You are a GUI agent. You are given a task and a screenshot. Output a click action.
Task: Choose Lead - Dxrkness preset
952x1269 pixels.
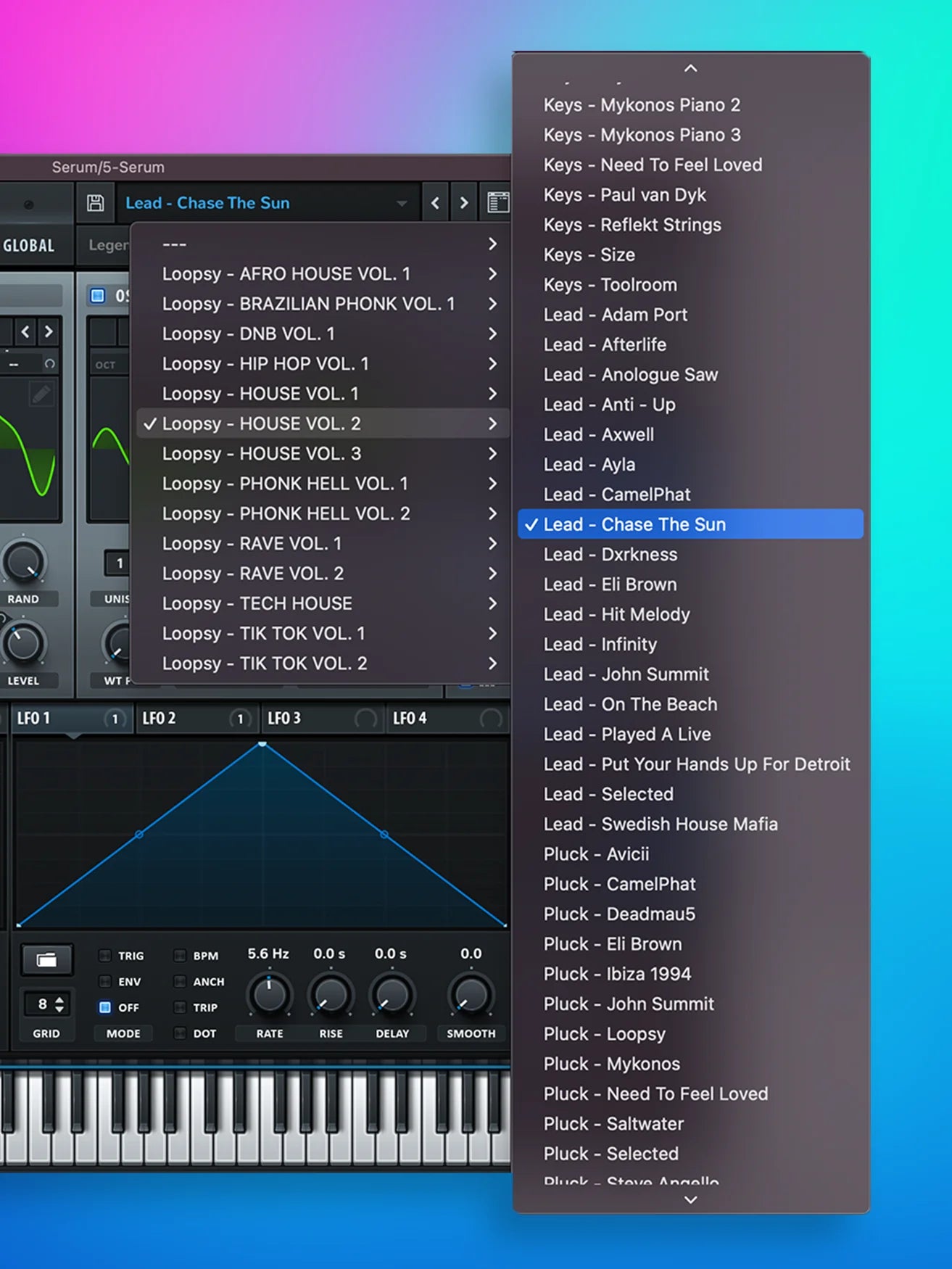pos(690,555)
